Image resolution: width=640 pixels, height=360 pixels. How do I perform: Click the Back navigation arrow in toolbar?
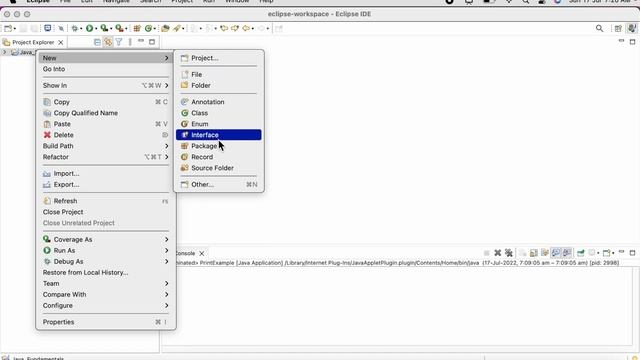click(x=246, y=28)
